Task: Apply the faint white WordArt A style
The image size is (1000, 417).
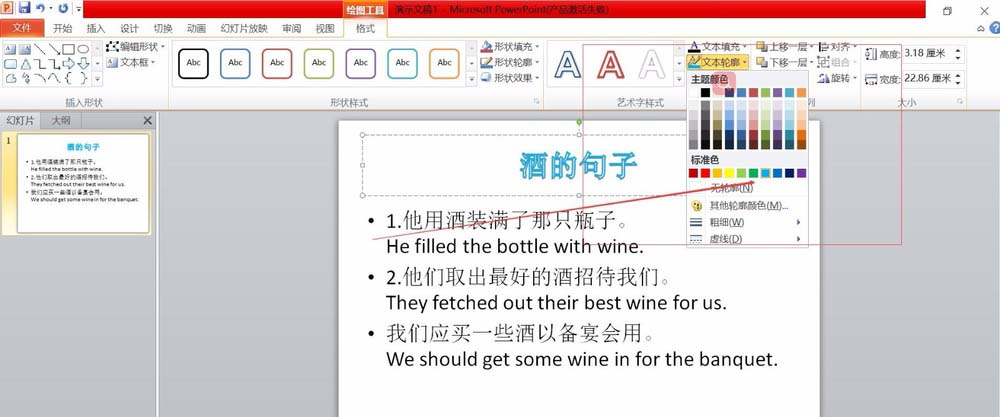Action: [652, 64]
